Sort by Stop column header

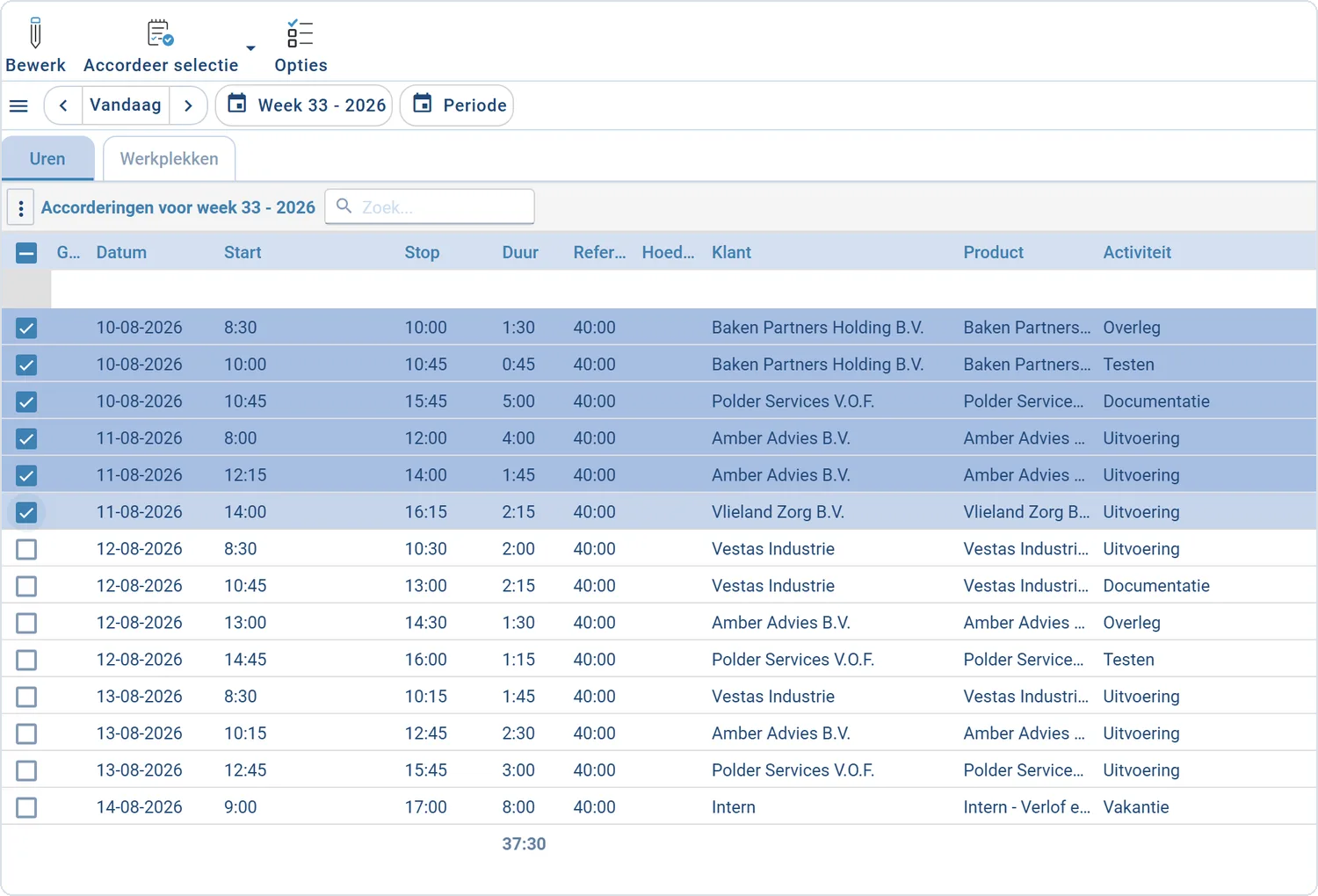(422, 253)
